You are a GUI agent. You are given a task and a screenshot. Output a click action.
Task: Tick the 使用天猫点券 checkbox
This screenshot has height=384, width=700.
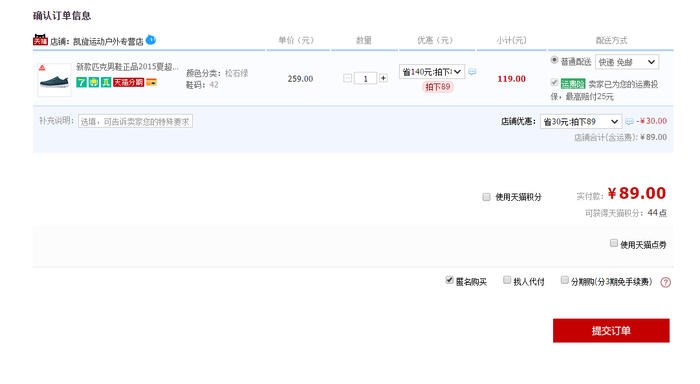pyautogui.click(x=614, y=243)
